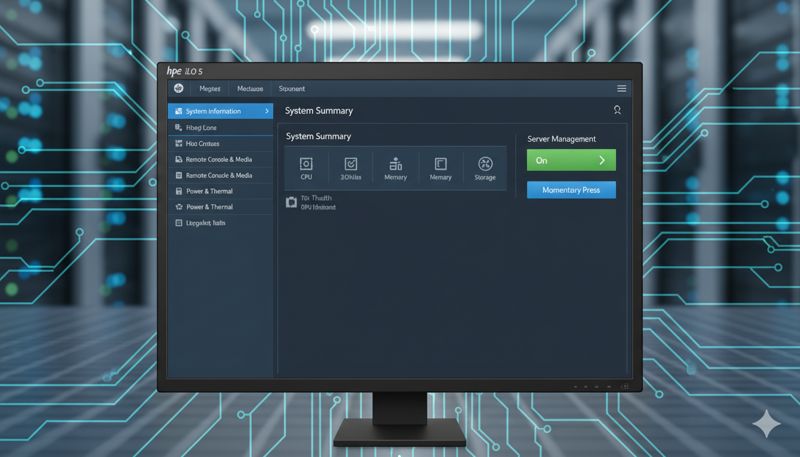Toggle the green On power status
Image resolution: width=800 pixels, height=457 pixels.
click(x=560, y=160)
